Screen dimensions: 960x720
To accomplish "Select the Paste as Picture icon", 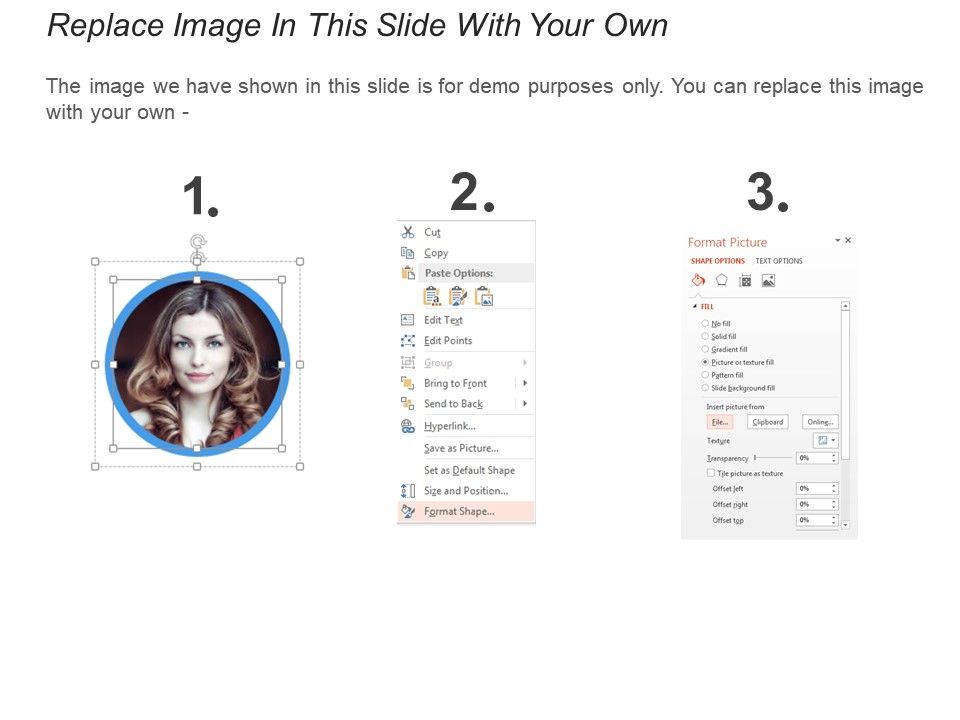I will click(x=484, y=296).
